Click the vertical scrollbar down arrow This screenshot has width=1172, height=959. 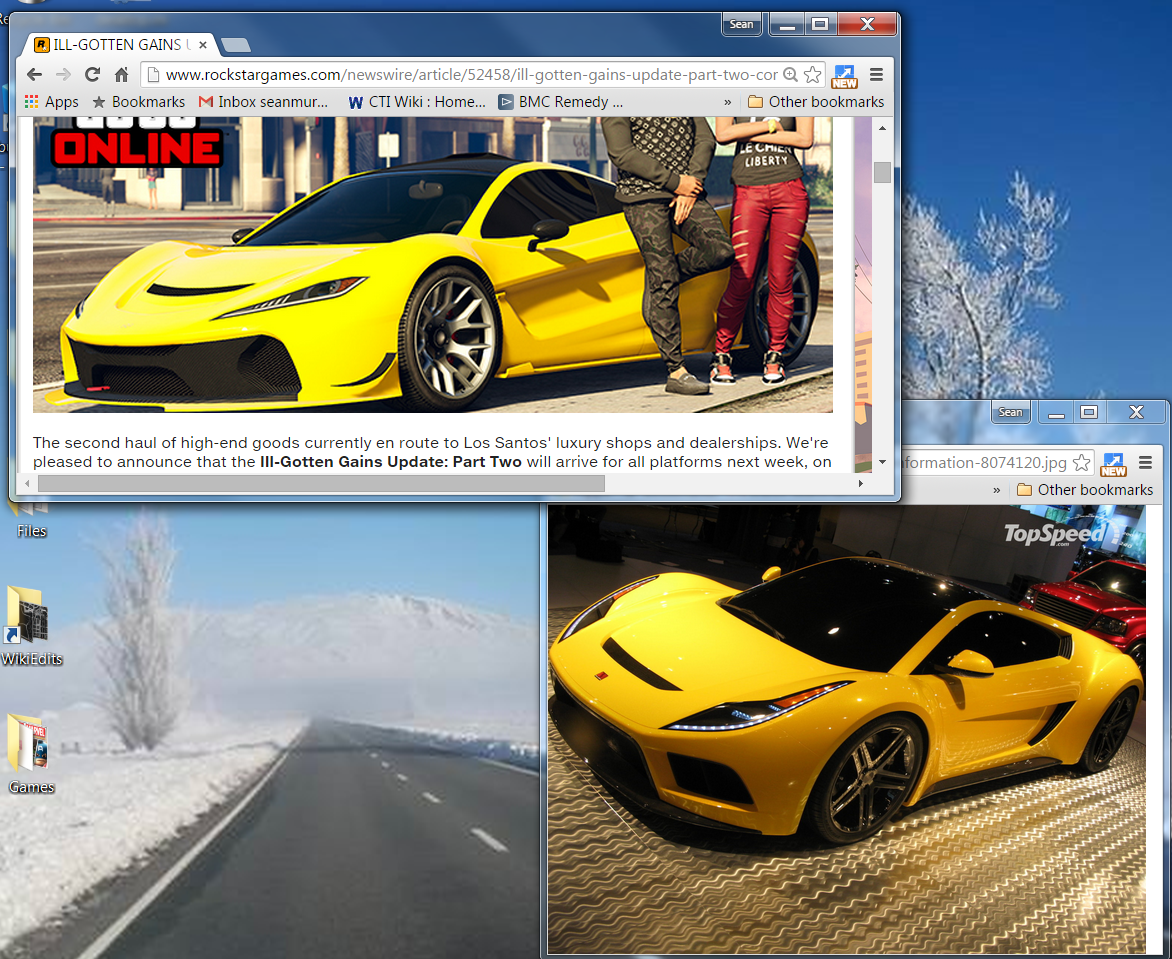pyautogui.click(x=882, y=463)
